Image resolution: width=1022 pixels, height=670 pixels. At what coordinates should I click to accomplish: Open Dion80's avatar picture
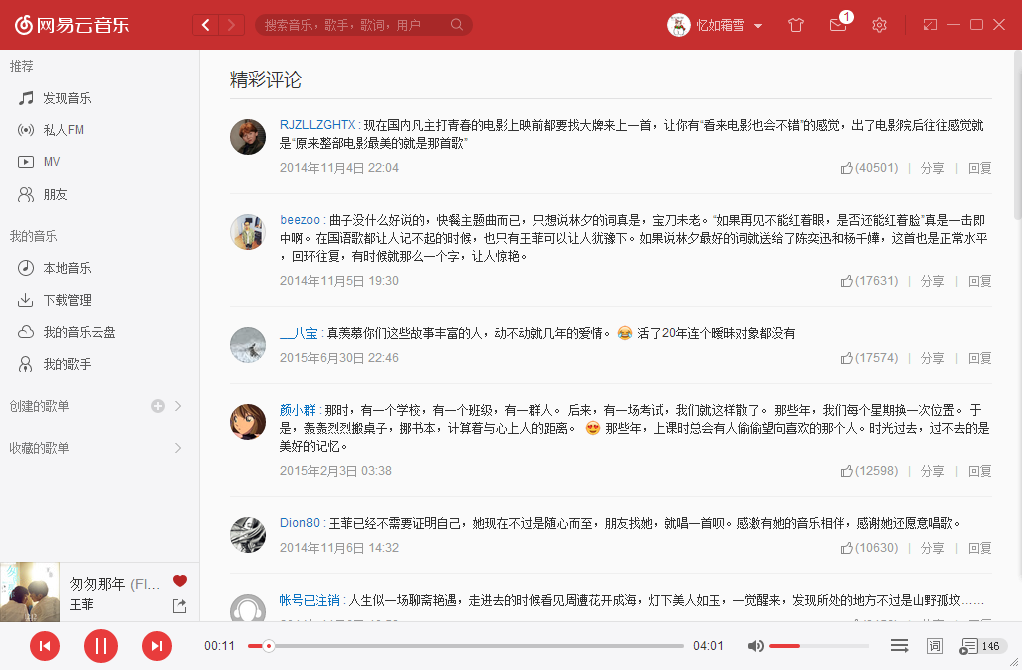tap(248, 534)
